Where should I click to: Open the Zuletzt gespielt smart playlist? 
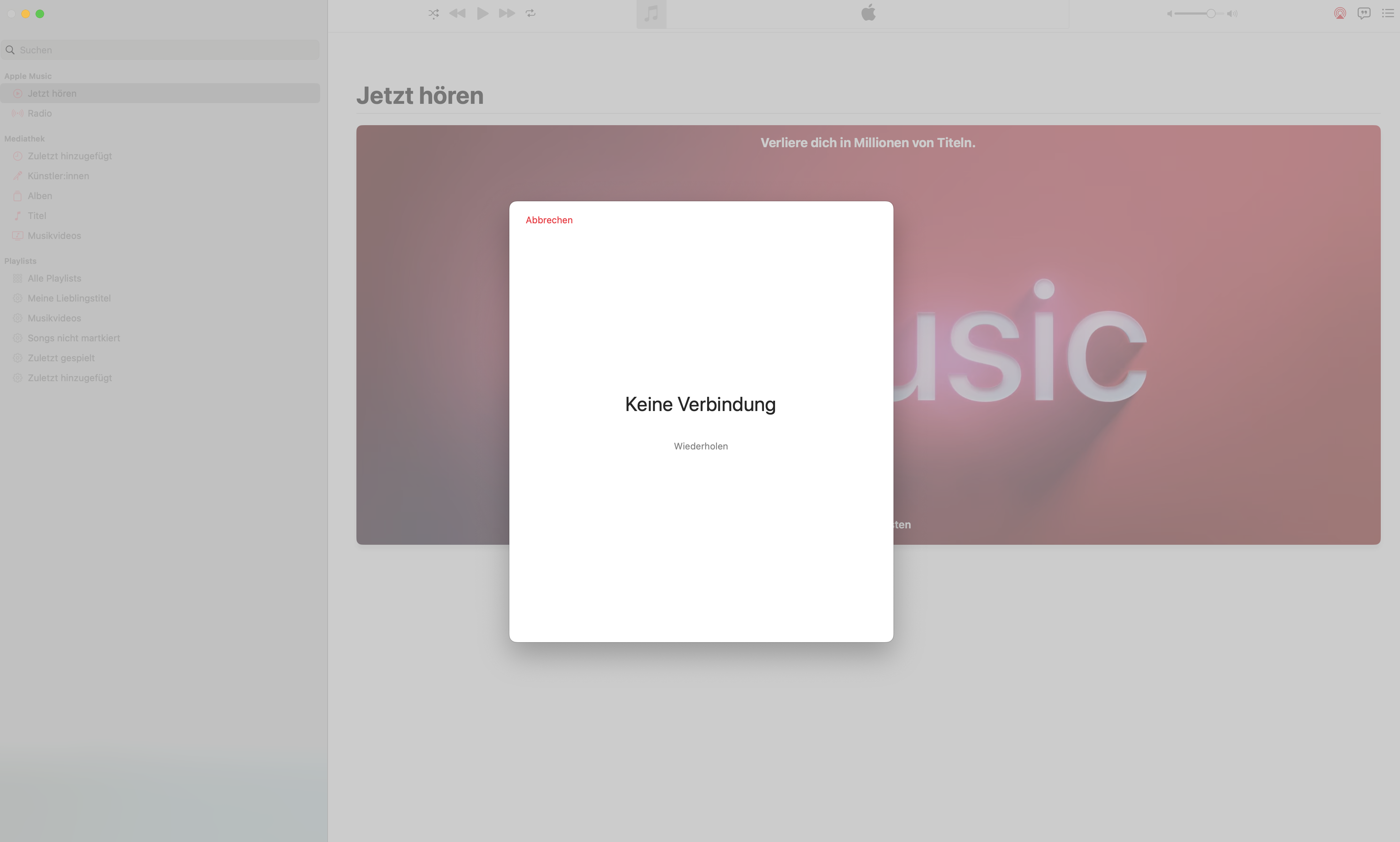61,358
